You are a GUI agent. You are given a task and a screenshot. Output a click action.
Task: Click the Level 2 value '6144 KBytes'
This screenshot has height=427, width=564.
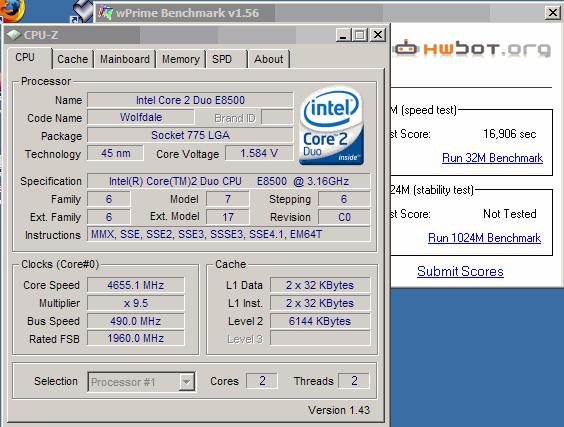(x=320, y=321)
